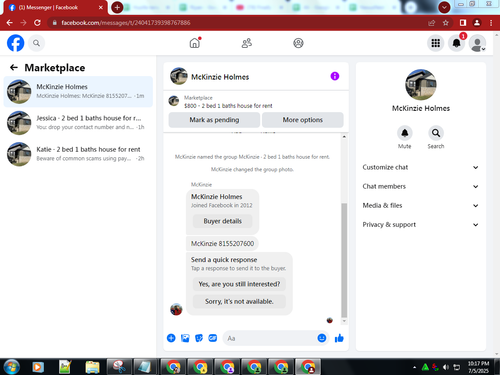The image size is (500, 375).
Task: Click the Mark as pending button
Action: (214, 120)
